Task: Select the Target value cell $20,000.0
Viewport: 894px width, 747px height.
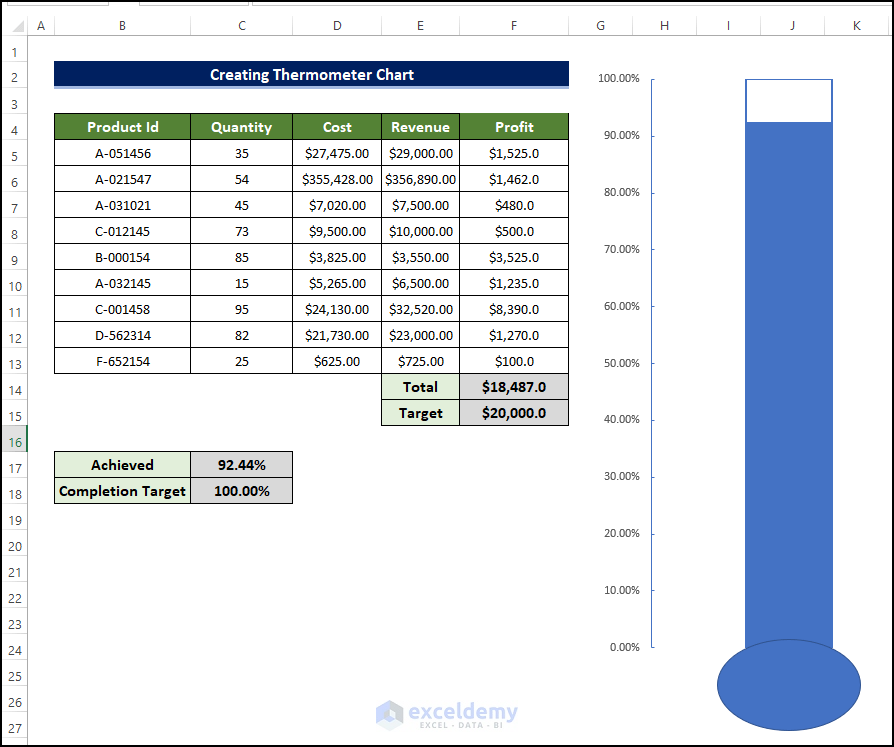Action: coord(514,413)
